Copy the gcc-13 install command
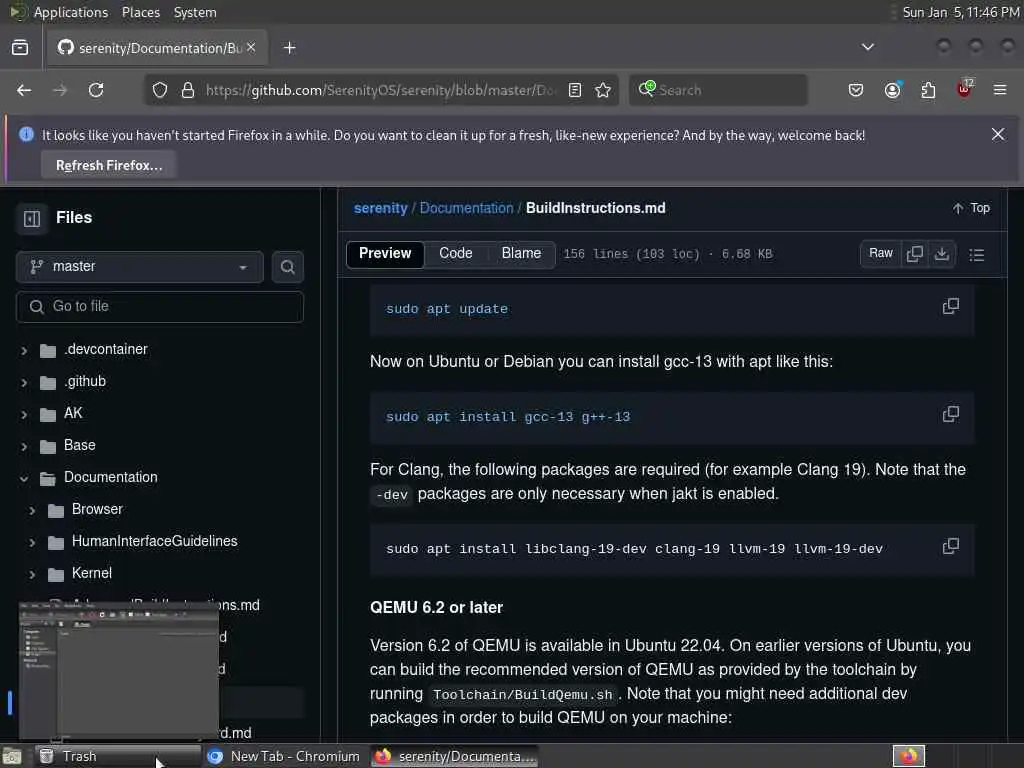This screenshot has width=1024, height=768. click(x=951, y=414)
